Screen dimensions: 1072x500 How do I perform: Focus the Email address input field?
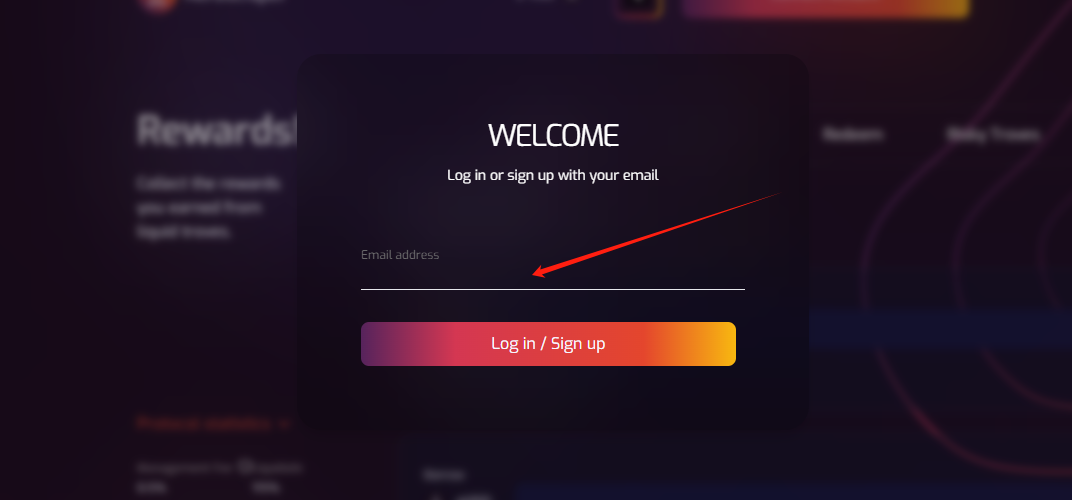[x=552, y=274]
